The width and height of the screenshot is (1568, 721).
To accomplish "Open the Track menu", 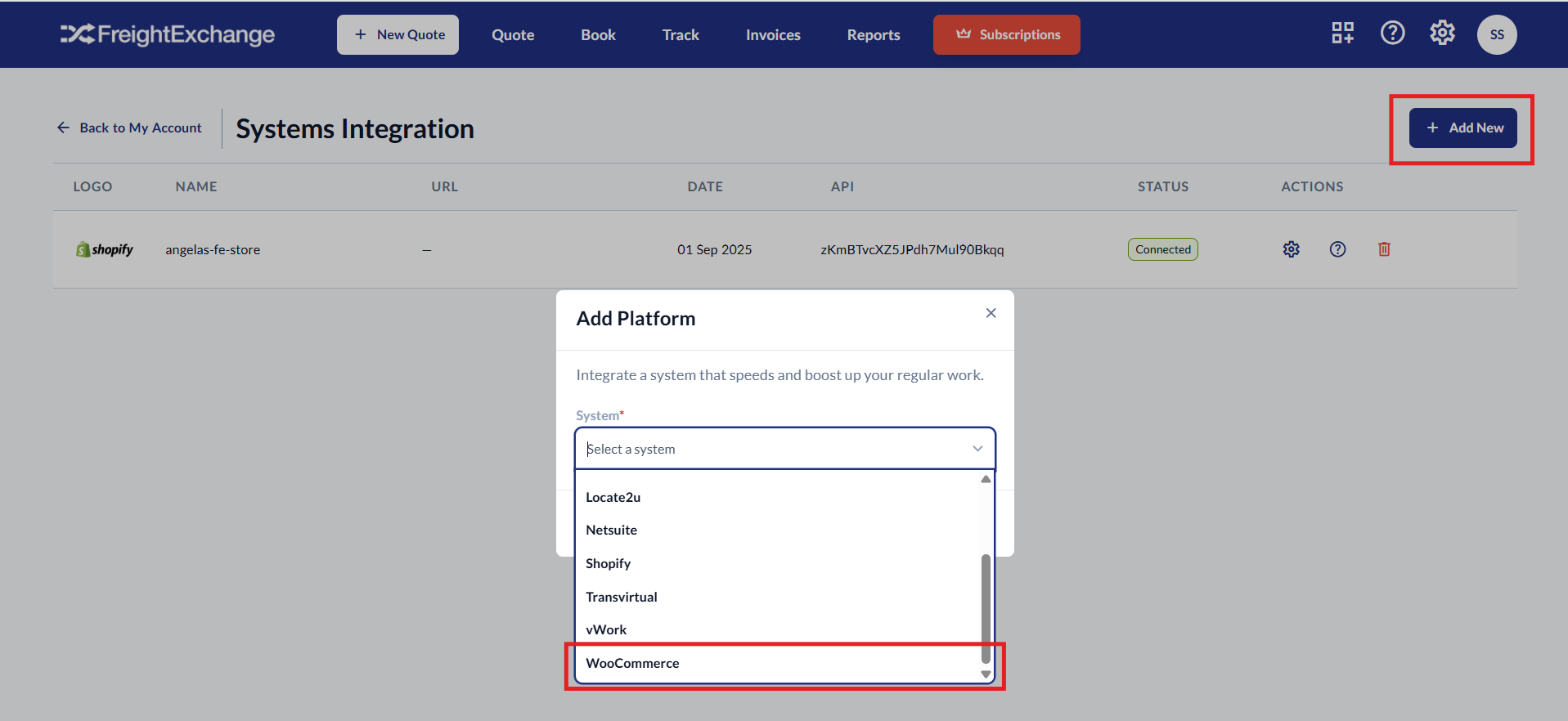I will point(681,35).
